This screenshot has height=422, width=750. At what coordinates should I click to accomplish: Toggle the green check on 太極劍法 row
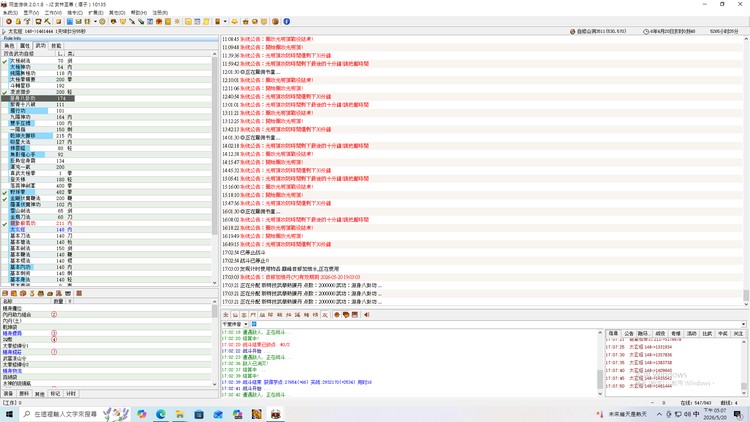coord(5,61)
